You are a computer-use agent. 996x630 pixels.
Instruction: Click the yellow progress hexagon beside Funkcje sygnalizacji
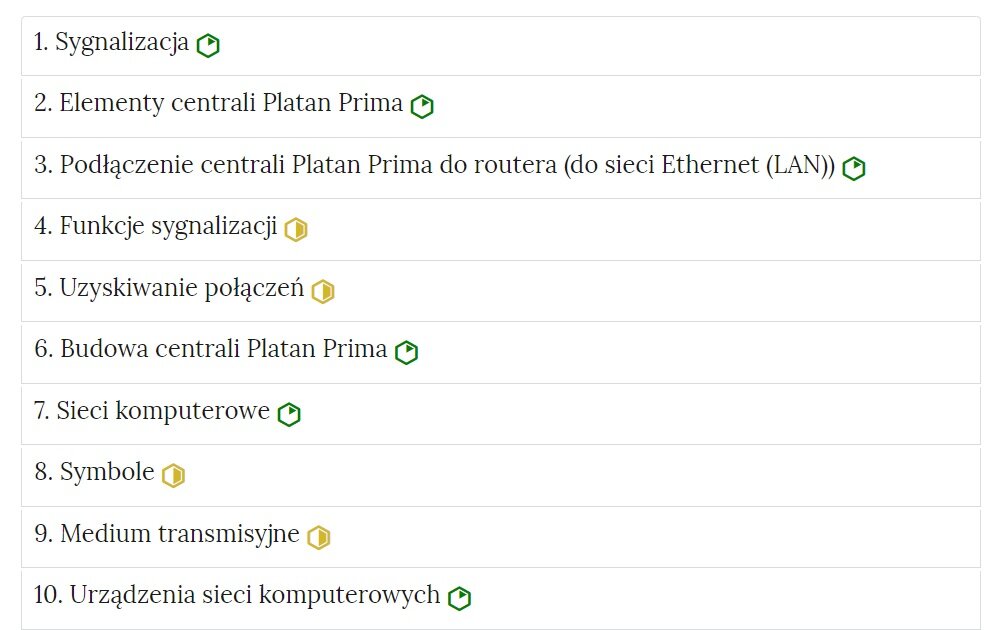click(296, 230)
